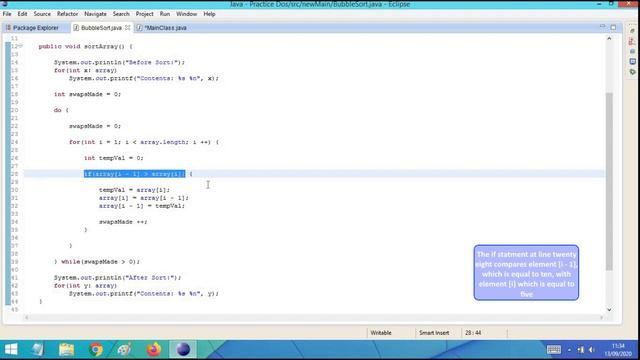The image size is (640, 360).
Task: Click the editor vertical scrollbar thumb
Action: (x=609, y=181)
